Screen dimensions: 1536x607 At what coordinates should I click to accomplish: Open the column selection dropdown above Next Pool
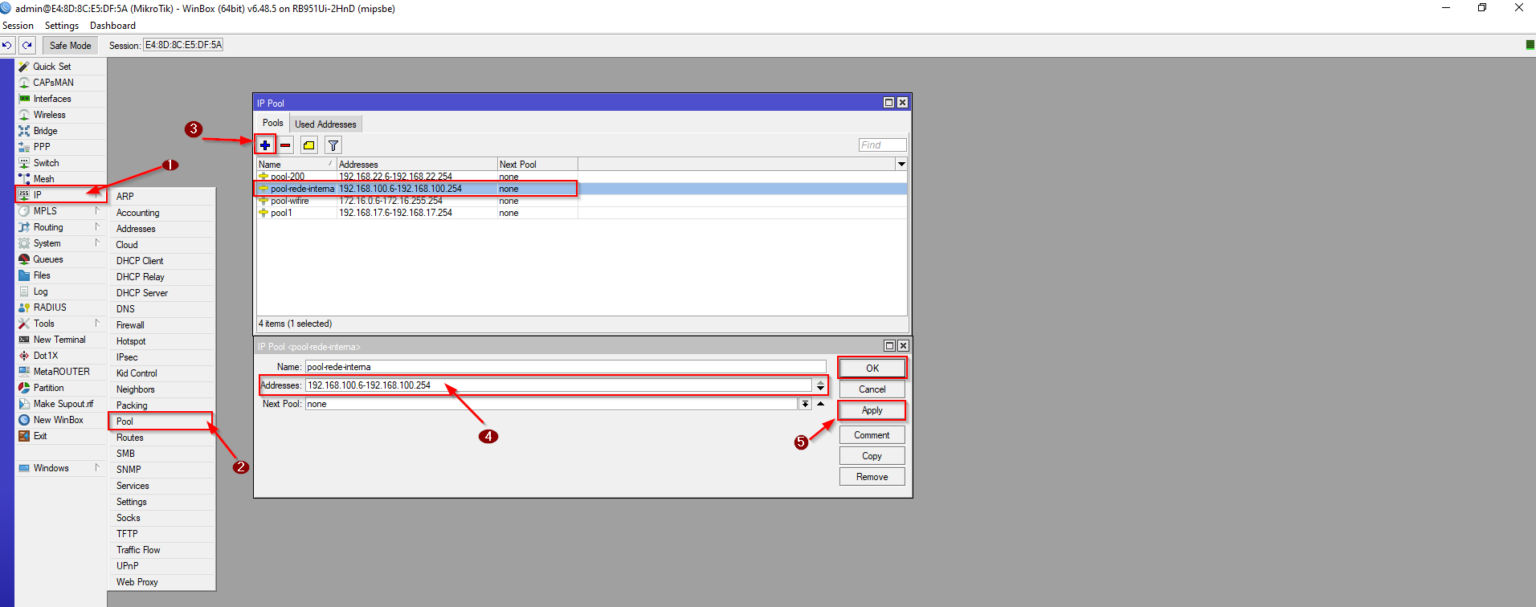[x=900, y=163]
